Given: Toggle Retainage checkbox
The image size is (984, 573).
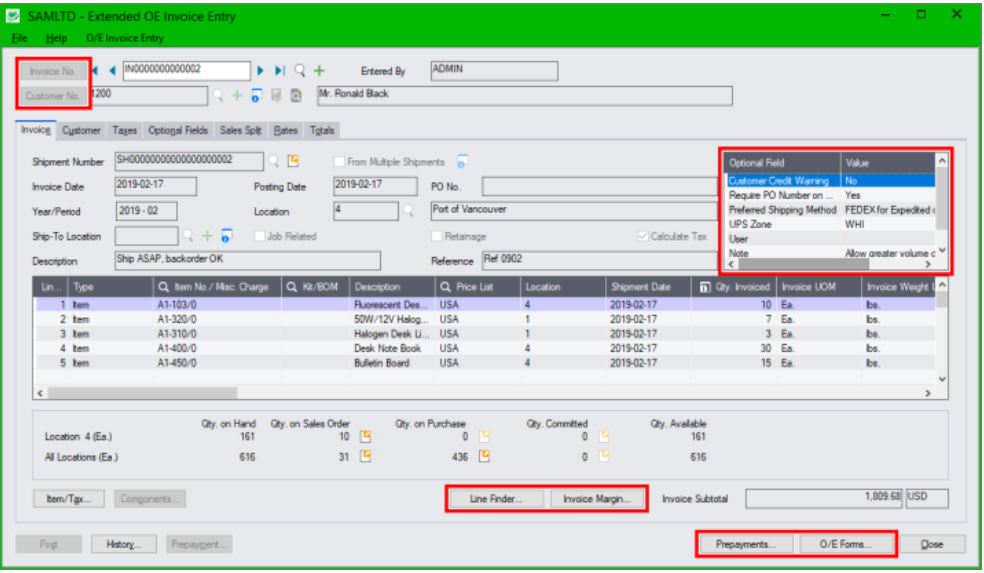Looking at the screenshot, I should (x=437, y=236).
